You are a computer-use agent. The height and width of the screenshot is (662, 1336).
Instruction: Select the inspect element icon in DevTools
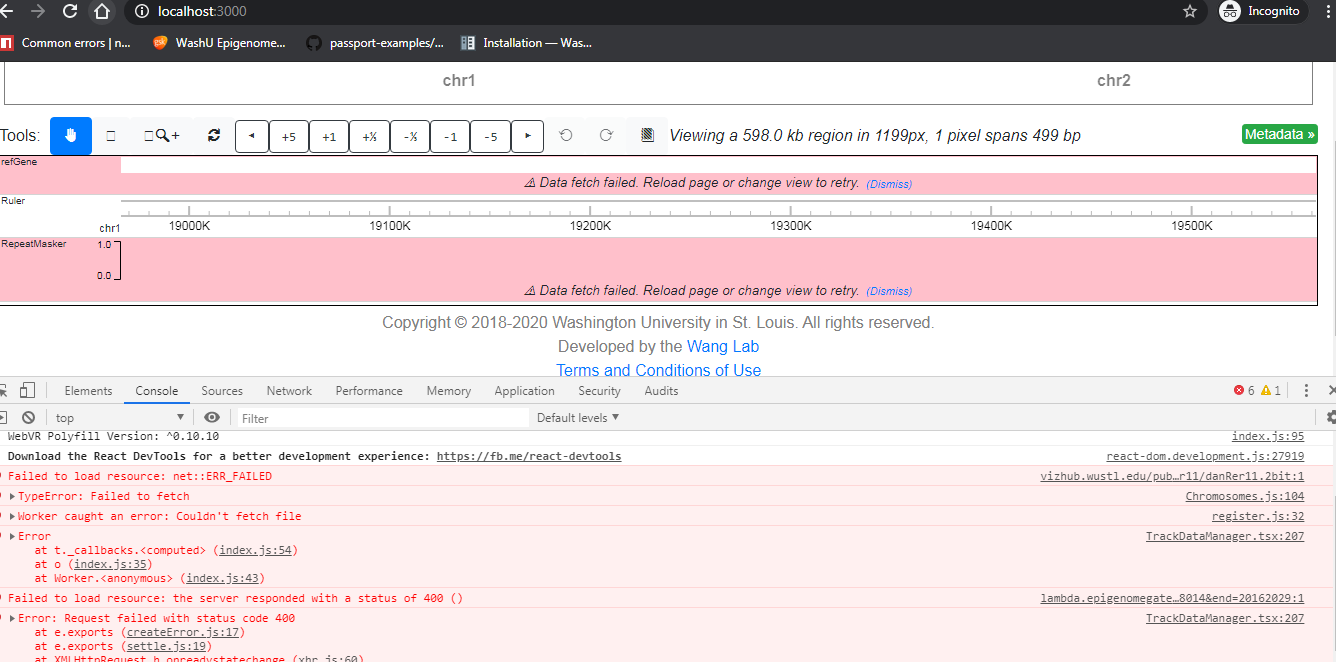(4, 391)
